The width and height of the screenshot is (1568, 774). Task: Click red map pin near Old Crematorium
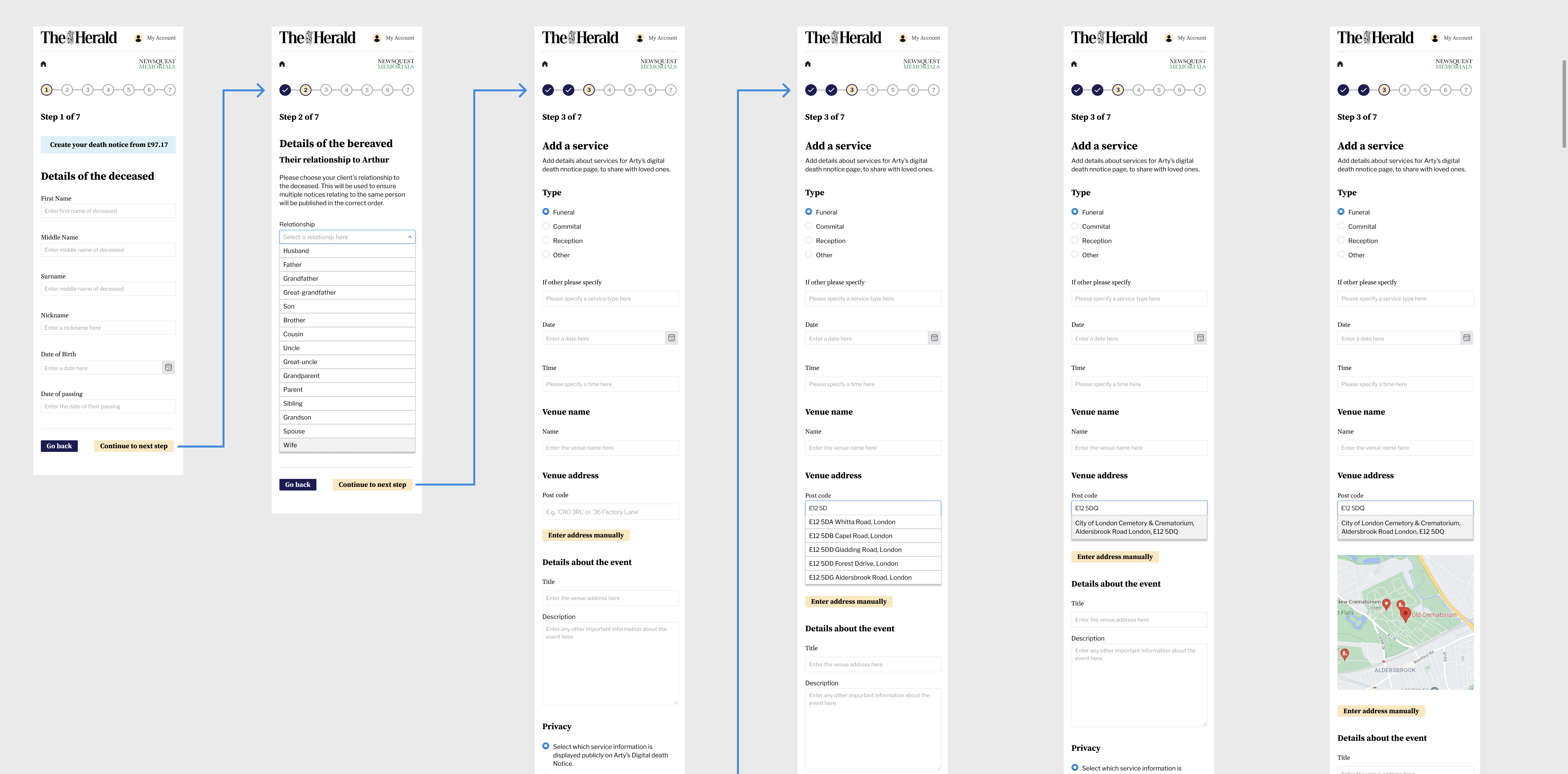[1405, 613]
